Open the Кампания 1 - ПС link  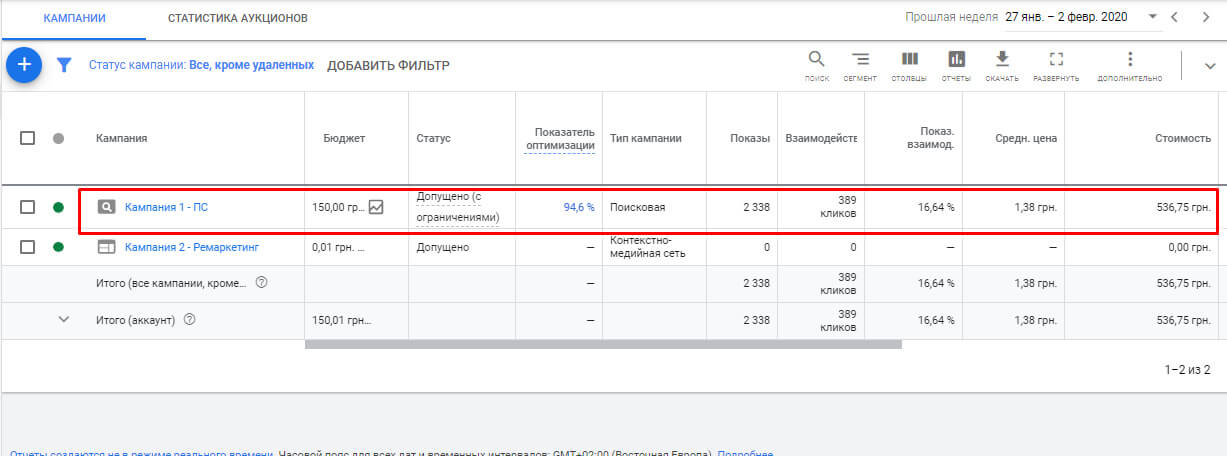[x=166, y=207]
